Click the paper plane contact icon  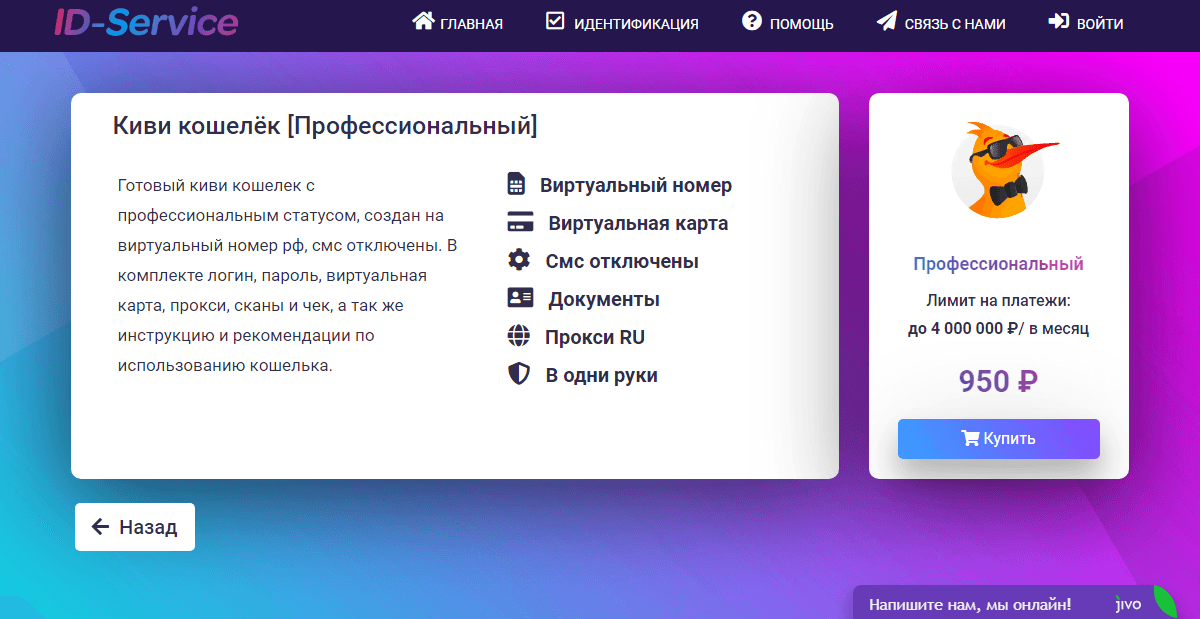[886, 22]
